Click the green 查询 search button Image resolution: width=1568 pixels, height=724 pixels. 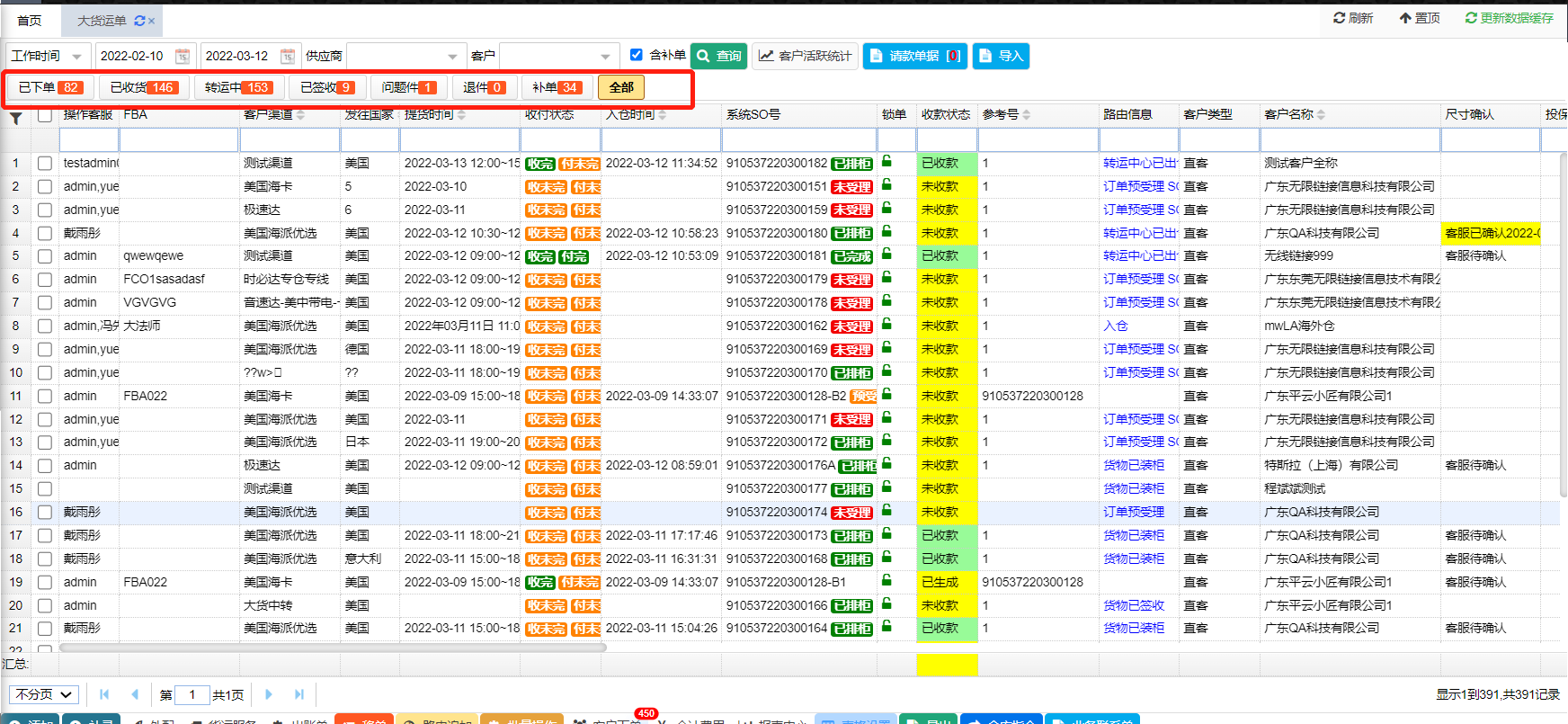[719, 56]
